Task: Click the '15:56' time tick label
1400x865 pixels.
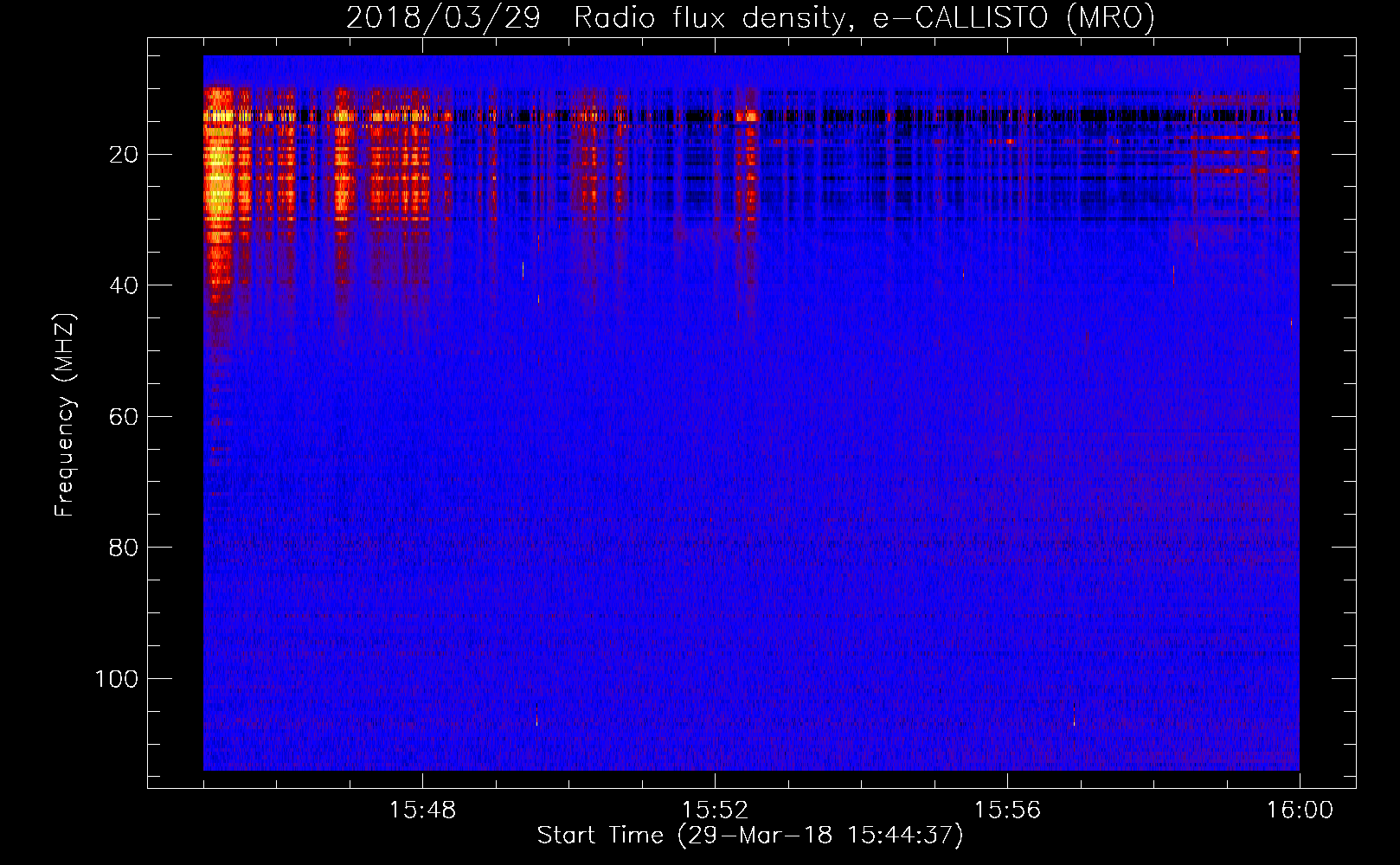Action: [x=1007, y=811]
